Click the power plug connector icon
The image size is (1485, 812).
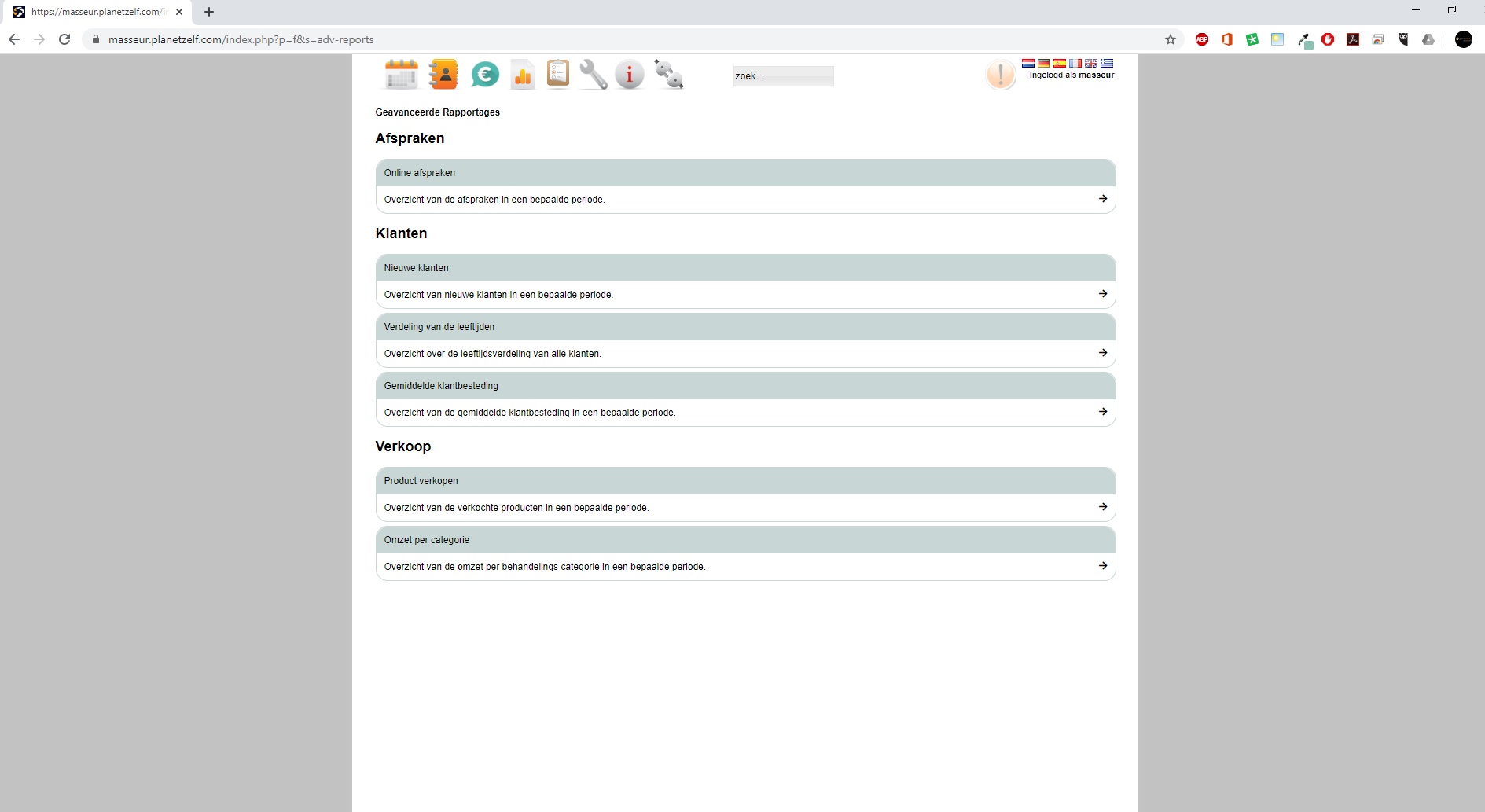tap(669, 75)
